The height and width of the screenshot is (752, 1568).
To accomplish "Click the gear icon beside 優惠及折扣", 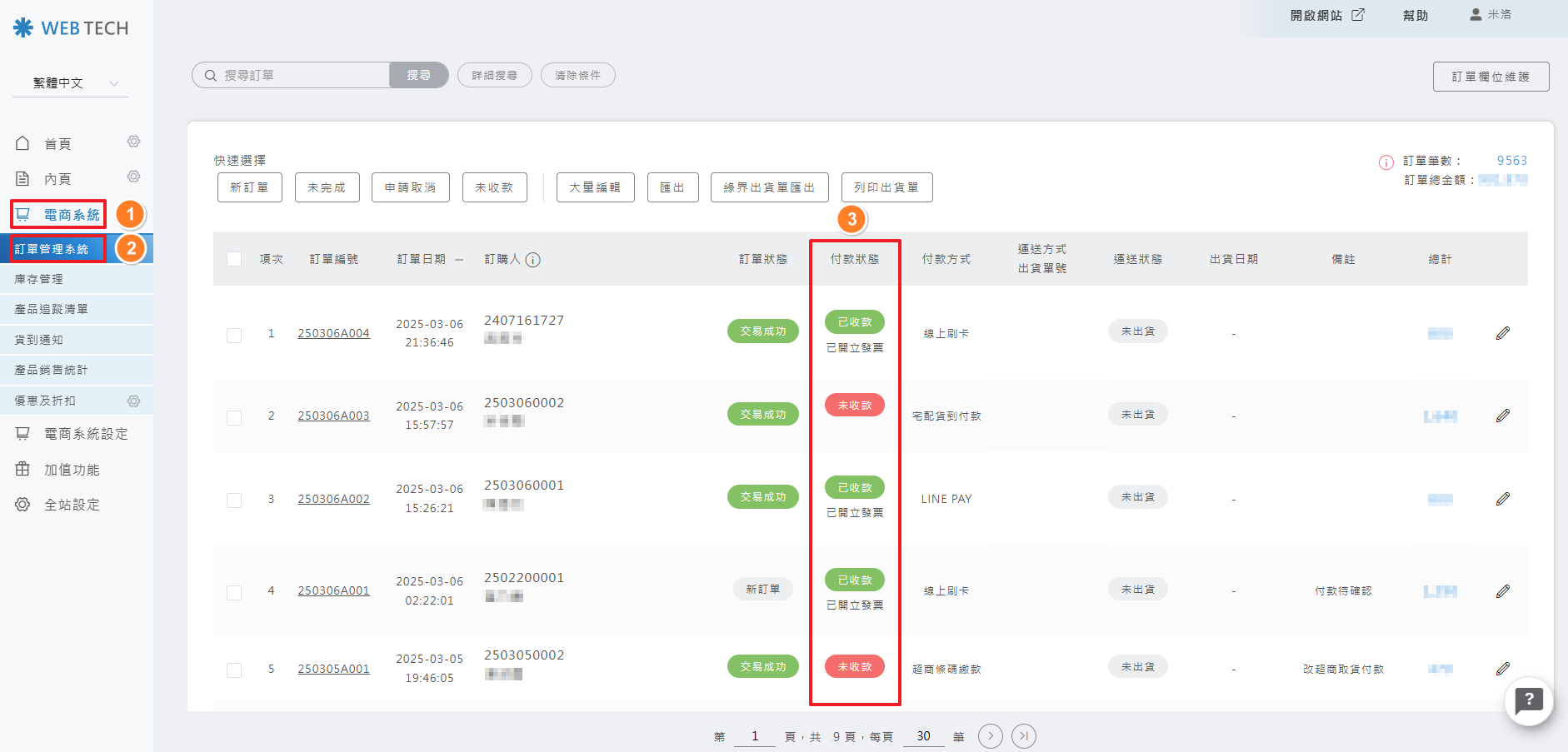I will pyautogui.click(x=133, y=401).
